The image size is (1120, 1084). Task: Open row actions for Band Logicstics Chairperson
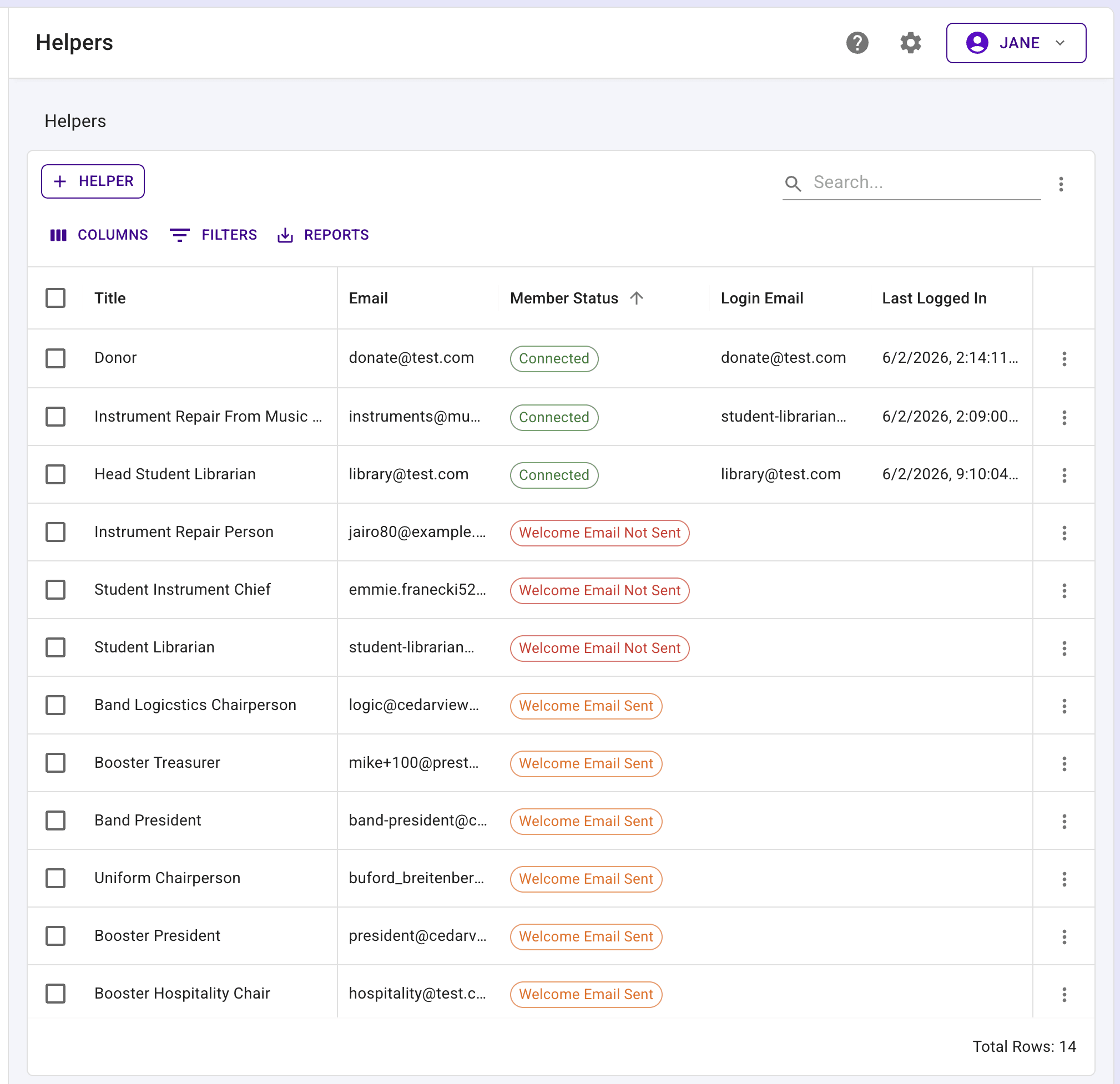click(x=1064, y=706)
